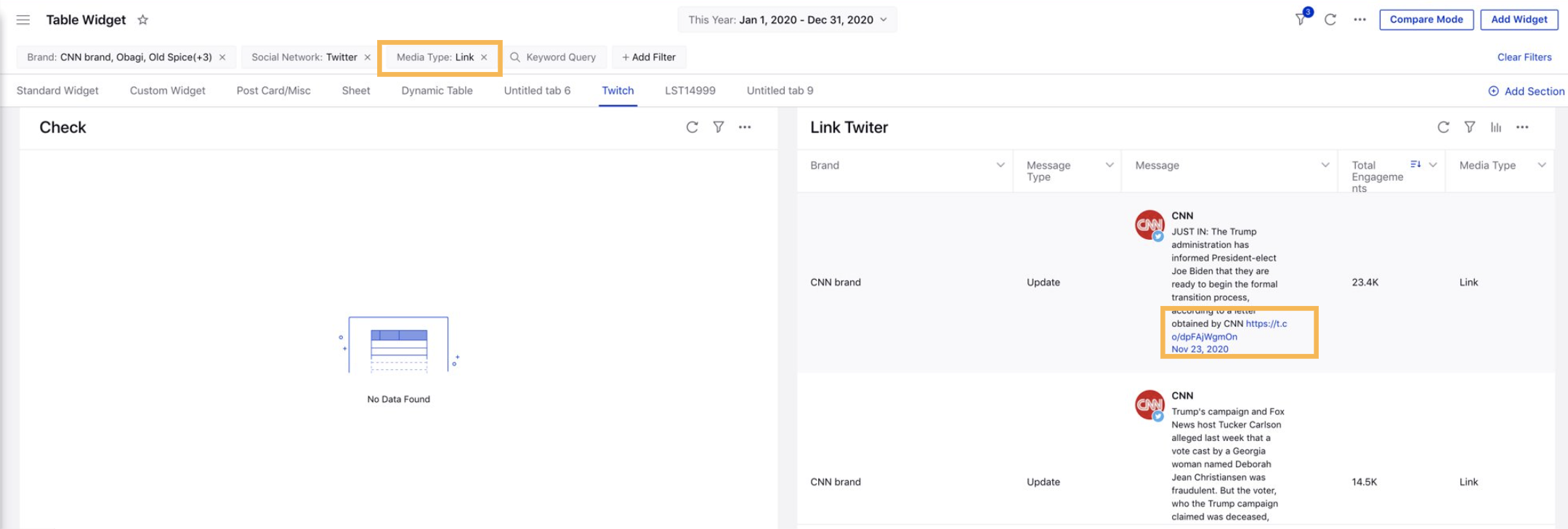Click the CNN avatar in first message

1149,225
